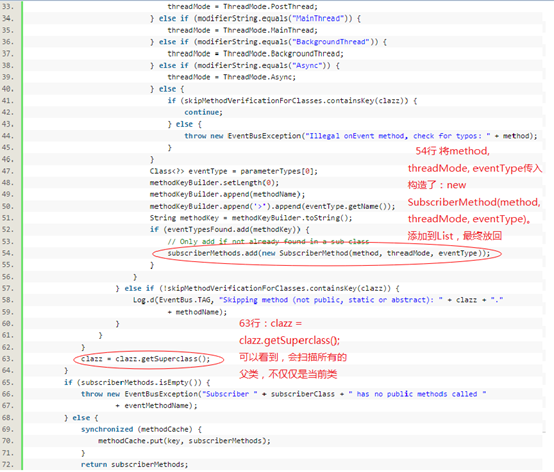Click line number 54 in the gutter
Screen dimensions: 554x472
coord(8,253)
